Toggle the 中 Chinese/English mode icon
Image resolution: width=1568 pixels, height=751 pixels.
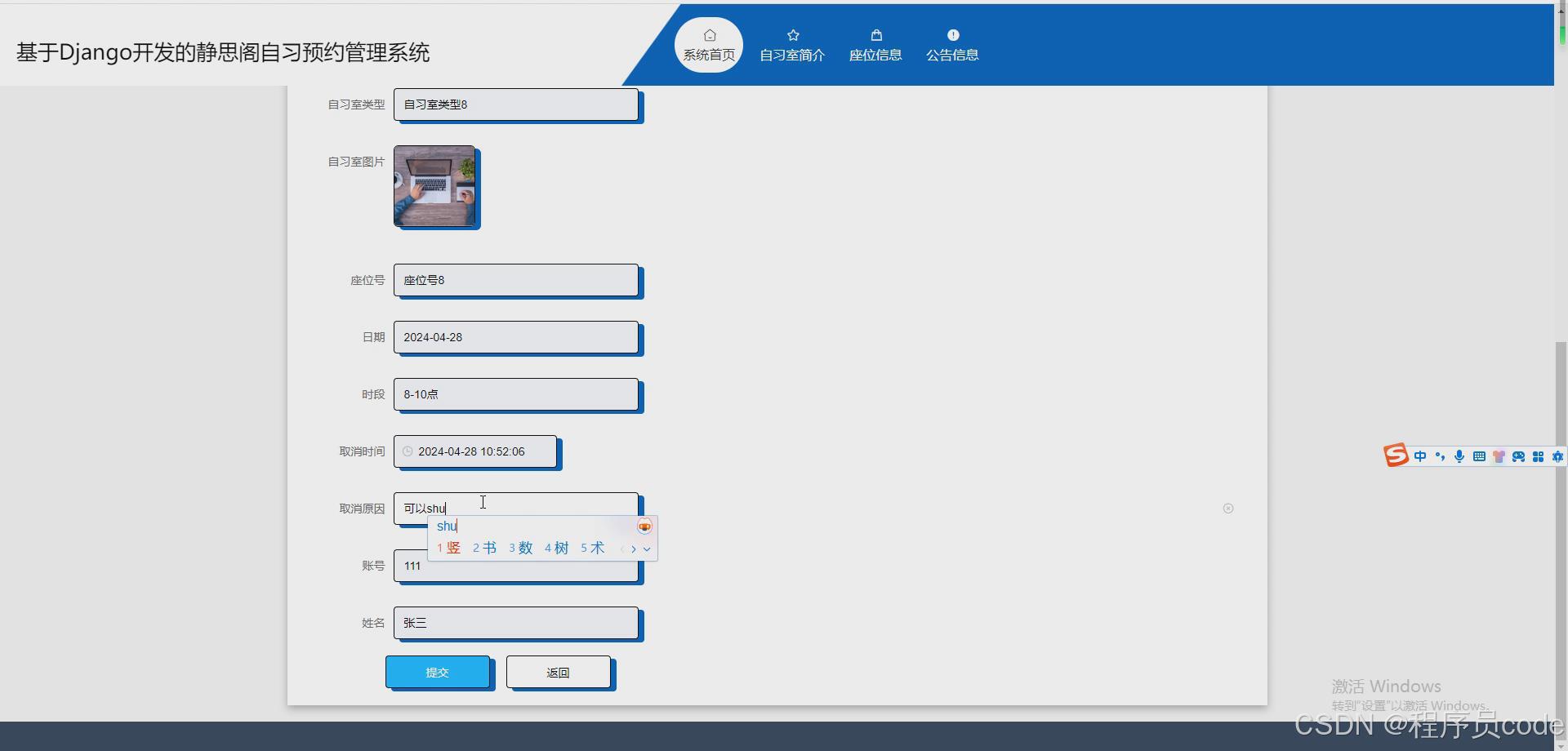click(x=1420, y=456)
